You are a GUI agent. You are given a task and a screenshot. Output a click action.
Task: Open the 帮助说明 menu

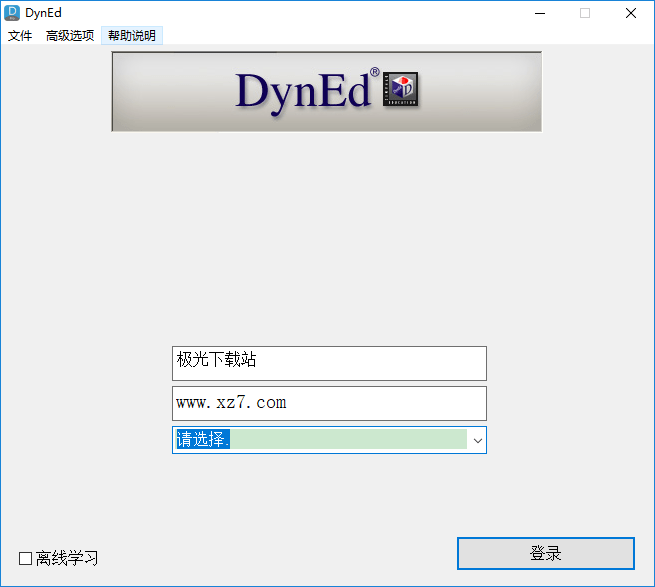(x=132, y=36)
